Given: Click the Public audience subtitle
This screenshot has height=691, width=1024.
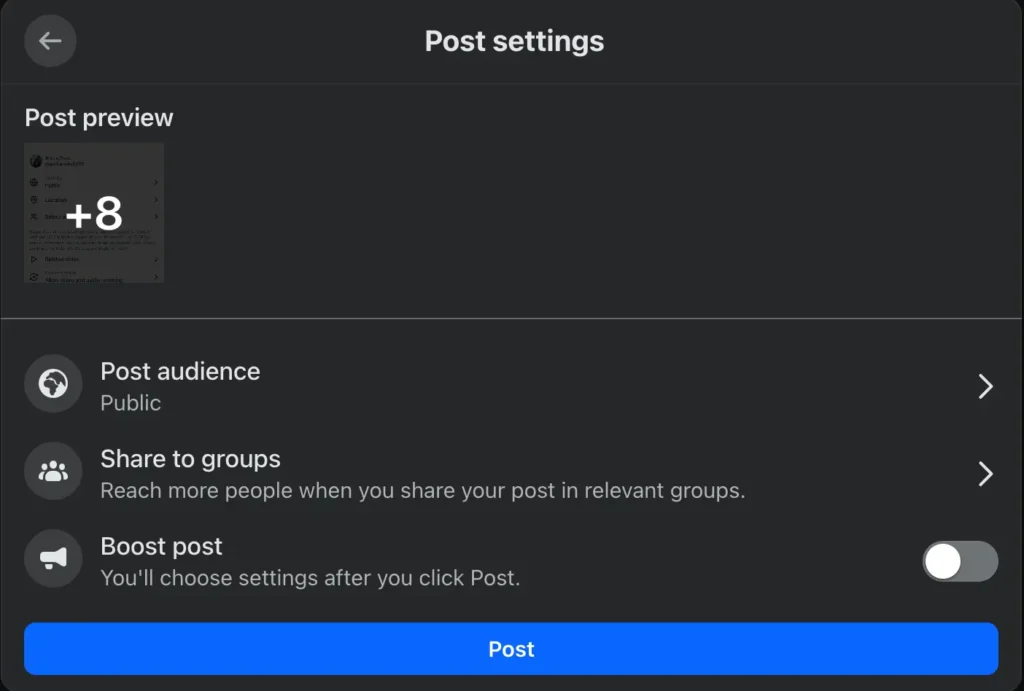Looking at the screenshot, I should (130, 403).
